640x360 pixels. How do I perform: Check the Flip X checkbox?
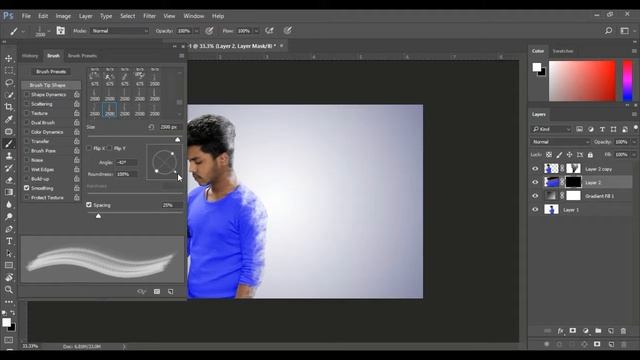click(89, 148)
